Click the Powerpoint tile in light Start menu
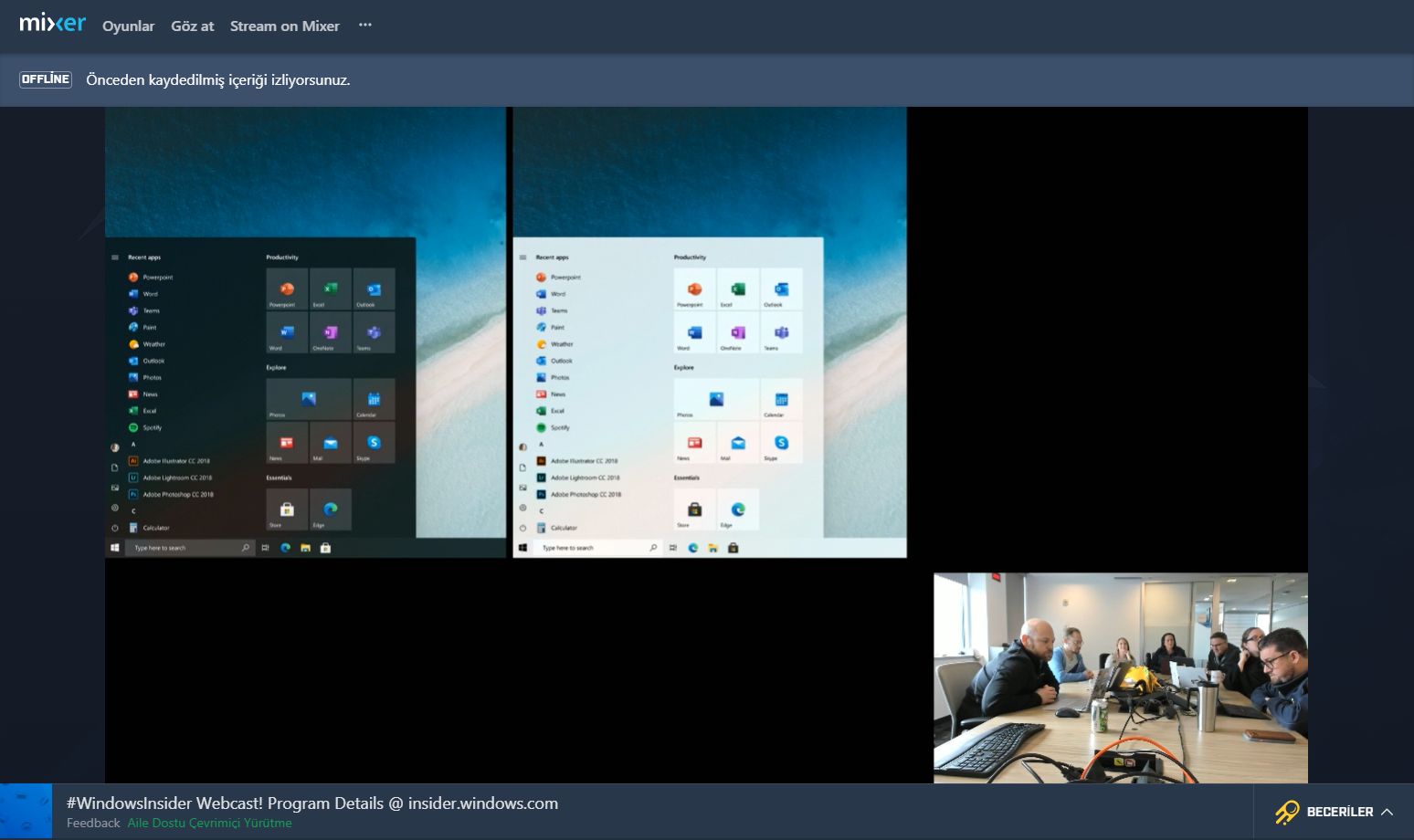Screen dimensions: 1414x840 coord(694,289)
